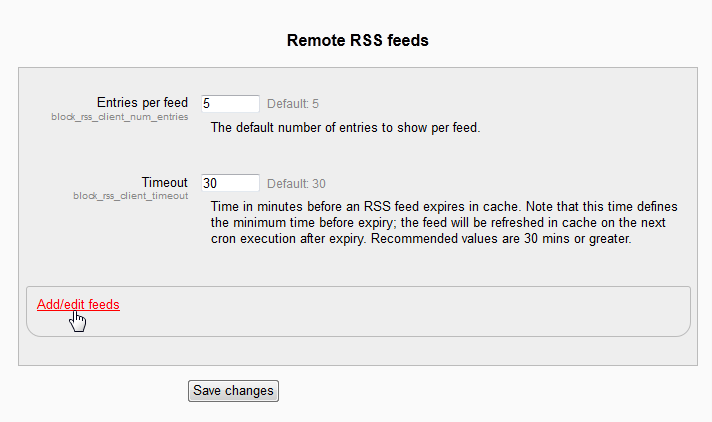
Task: Focus the Timeout text box
Action: [229, 183]
